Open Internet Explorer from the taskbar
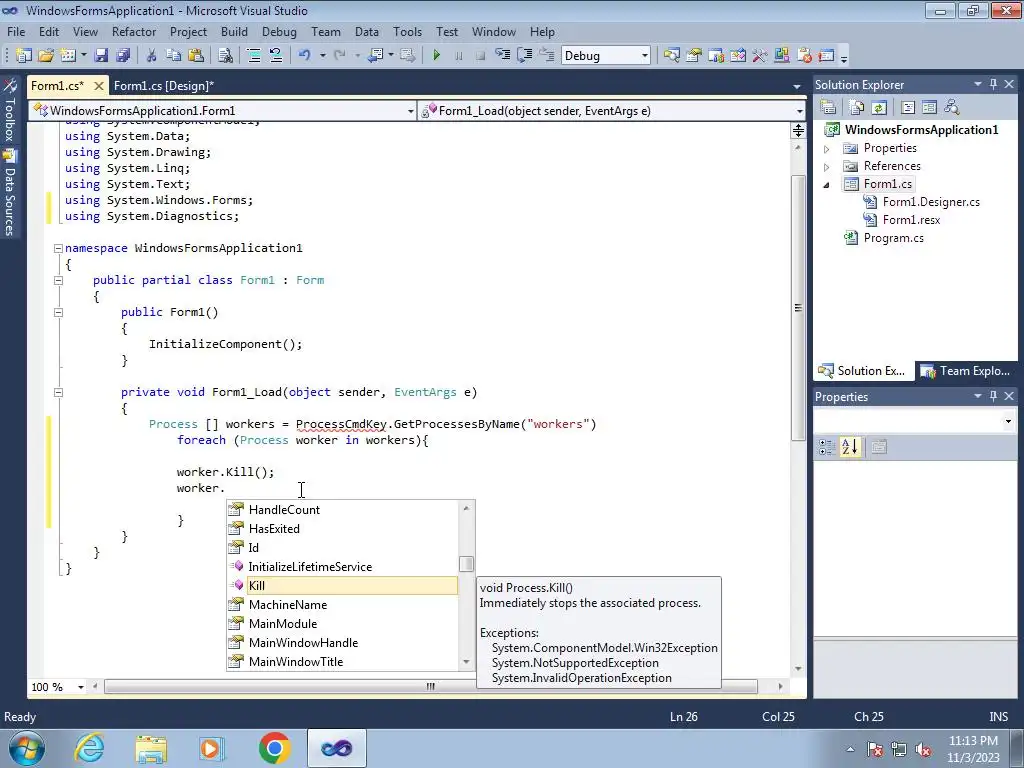The image size is (1024, 768). point(89,748)
